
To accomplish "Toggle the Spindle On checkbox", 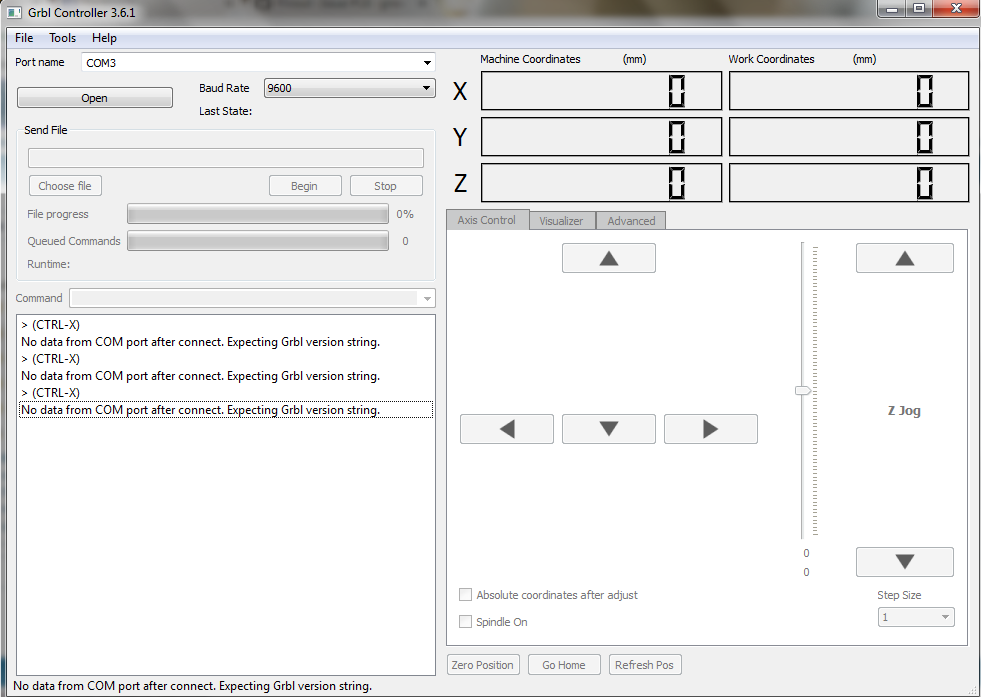I will point(465,621).
